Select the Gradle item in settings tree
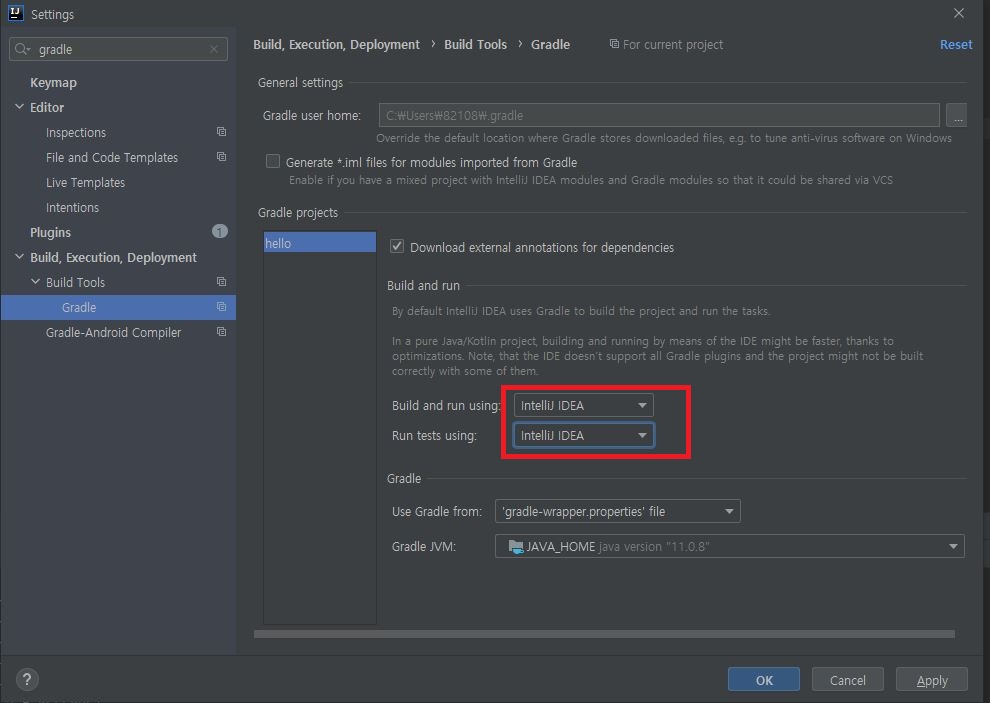The width and height of the screenshot is (990, 703). [118, 307]
